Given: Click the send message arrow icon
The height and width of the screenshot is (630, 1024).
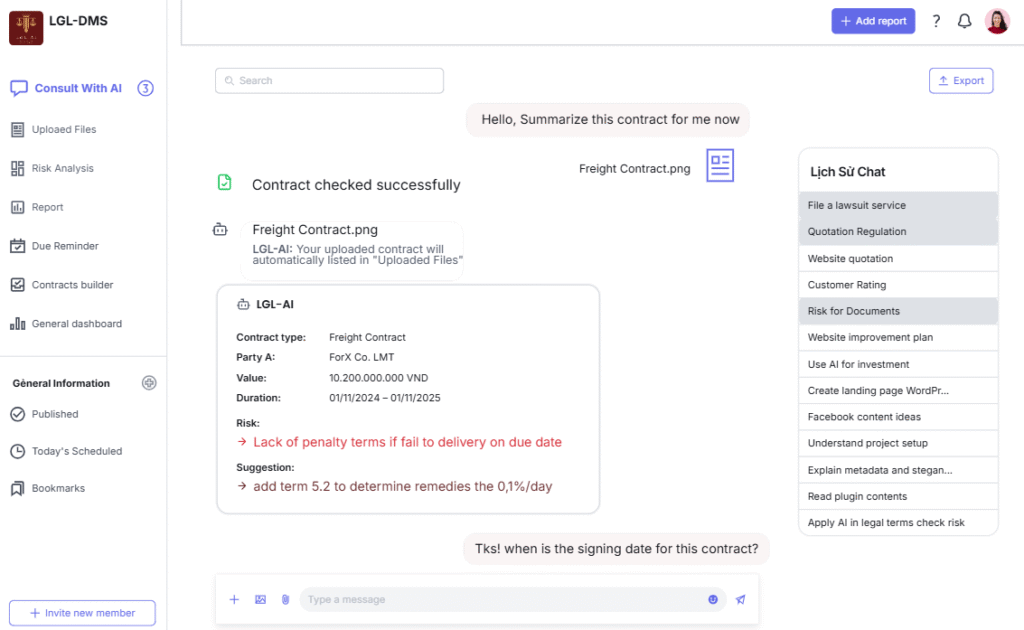Looking at the screenshot, I should tap(740, 600).
